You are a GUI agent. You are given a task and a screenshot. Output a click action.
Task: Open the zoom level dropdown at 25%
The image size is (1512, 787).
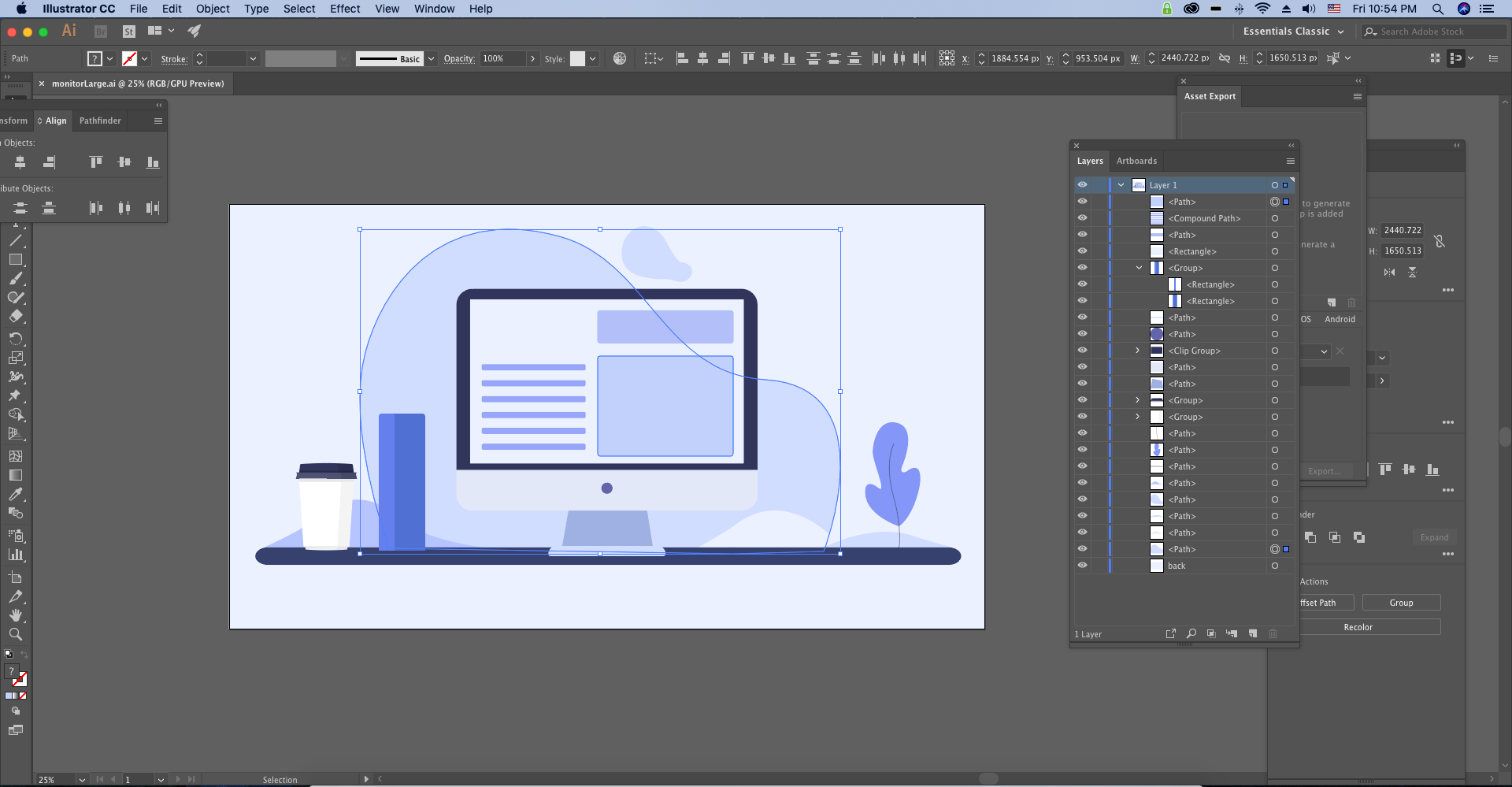(x=82, y=779)
